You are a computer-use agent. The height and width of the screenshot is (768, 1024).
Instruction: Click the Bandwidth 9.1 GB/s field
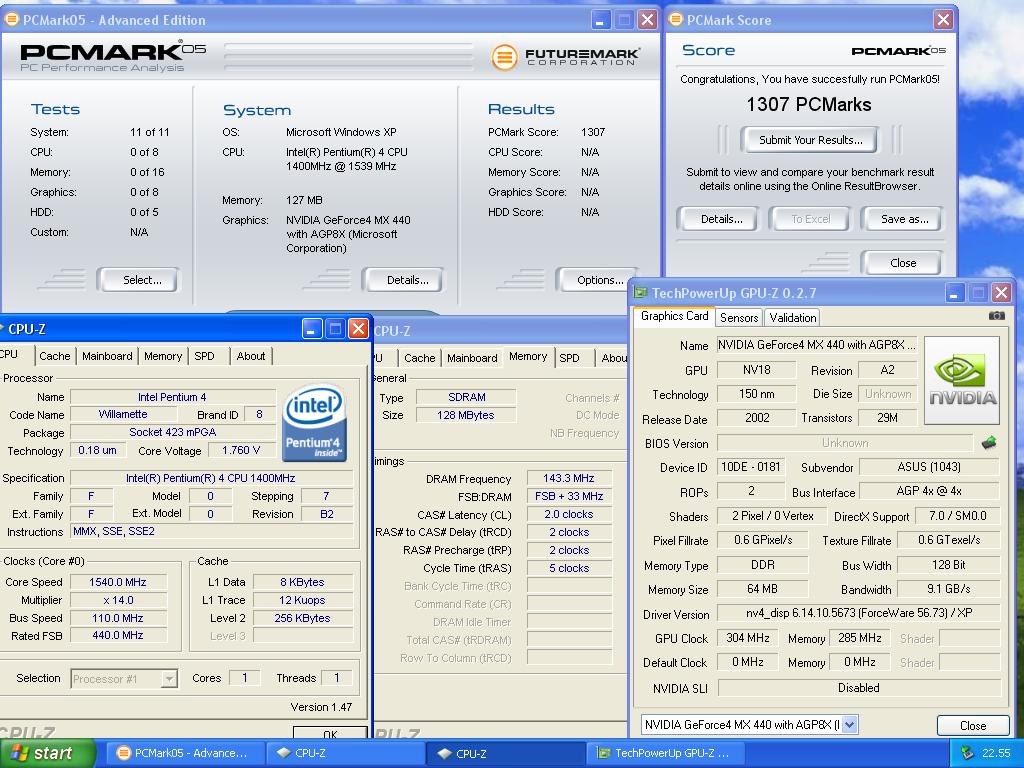pos(948,589)
